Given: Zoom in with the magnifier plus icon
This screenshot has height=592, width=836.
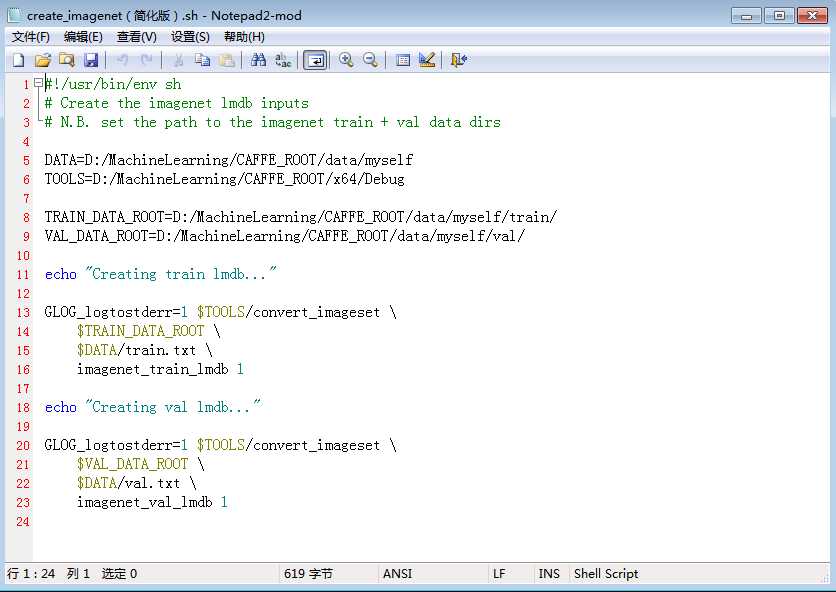Looking at the screenshot, I should click(347, 60).
